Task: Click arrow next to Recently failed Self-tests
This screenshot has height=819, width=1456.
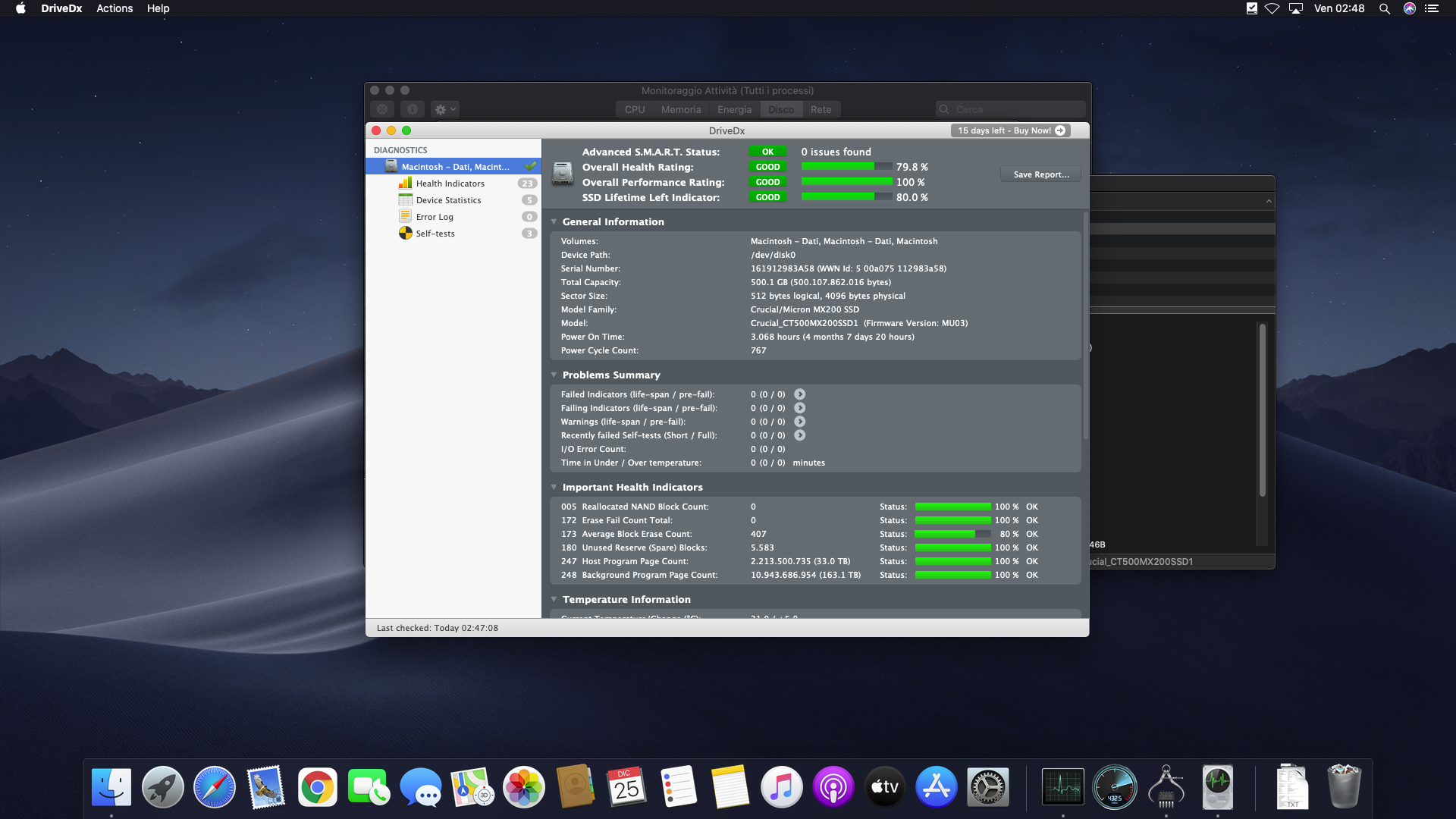Action: 799,435
